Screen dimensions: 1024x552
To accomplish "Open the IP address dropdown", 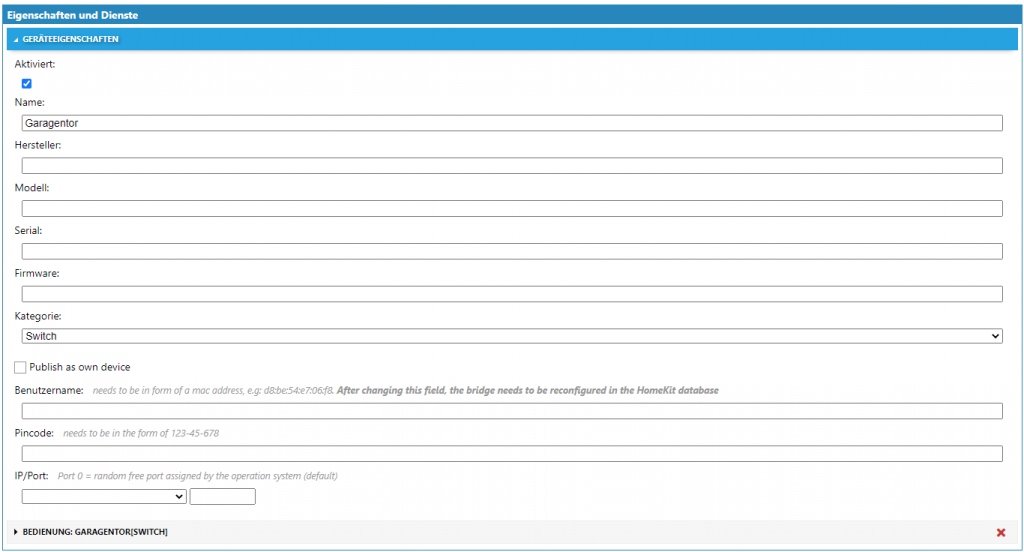I will 104,496.
